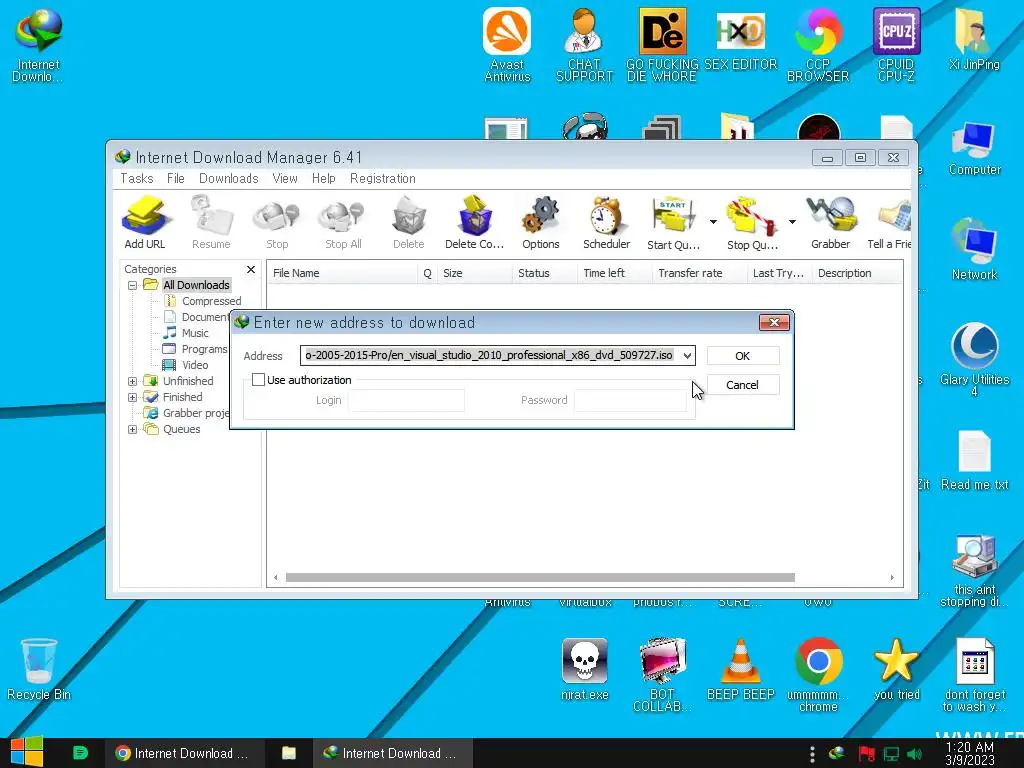Viewport: 1024px width, 768px height.
Task: Close the Enter new address dialog
Action: click(774, 322)
